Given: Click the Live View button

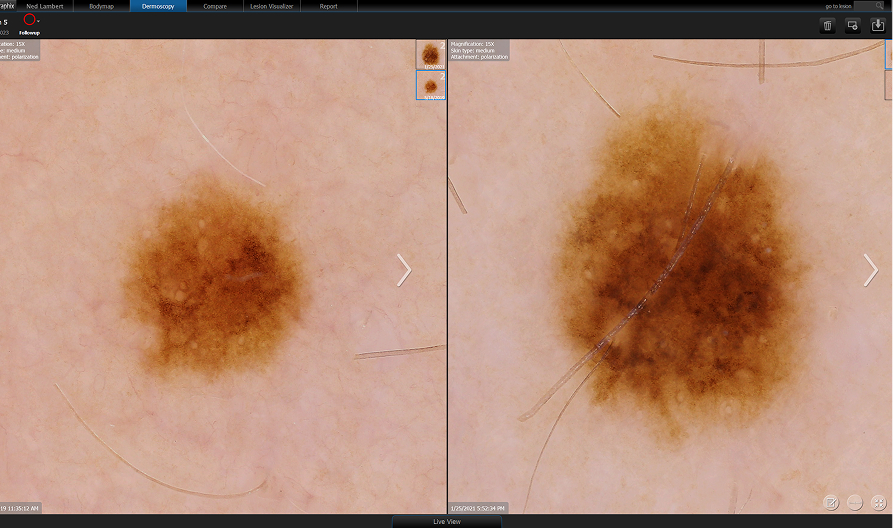Looking at the screenshot, I should click(x=446, y=521).
